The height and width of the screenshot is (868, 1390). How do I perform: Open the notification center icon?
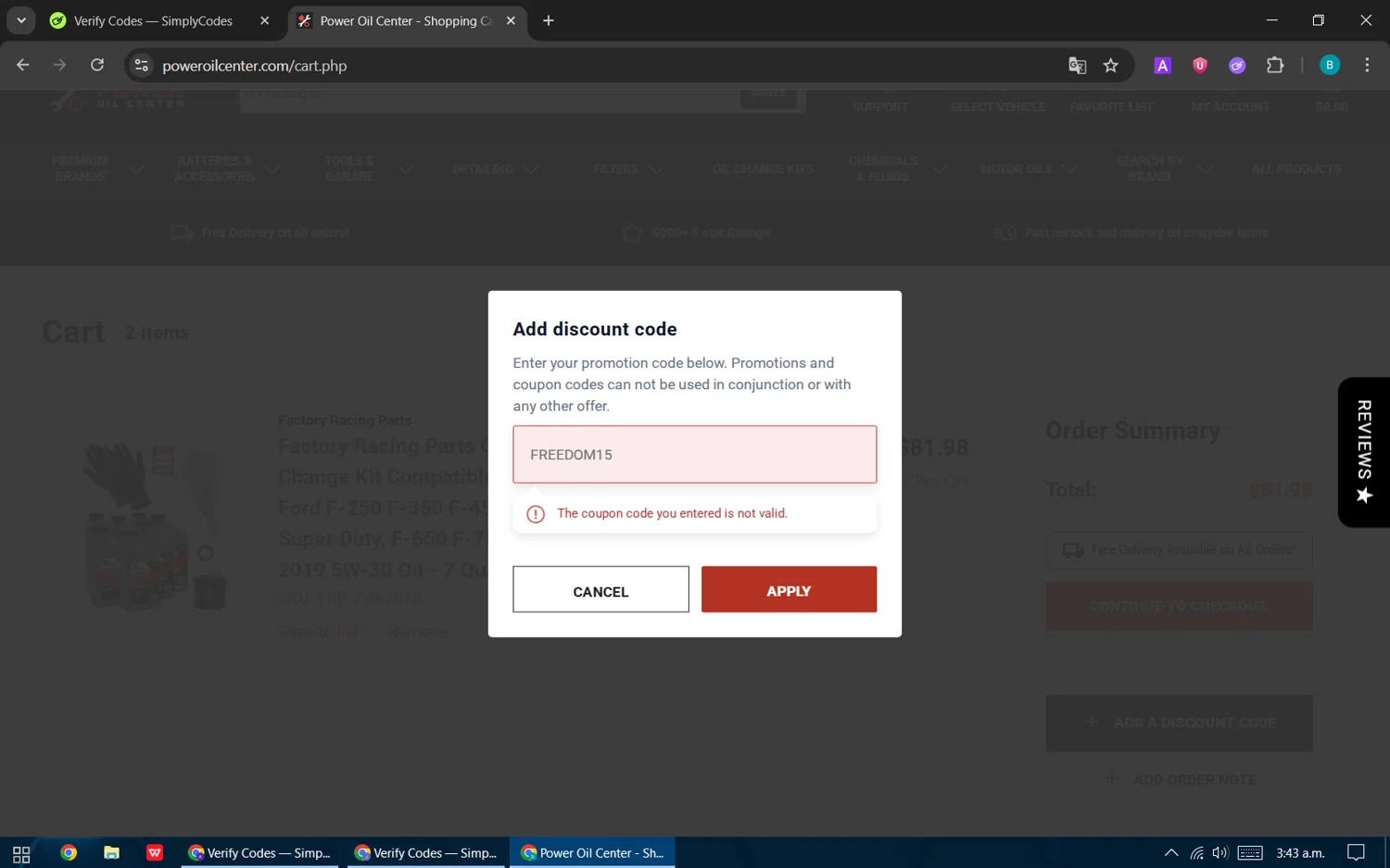pos(1356,853)
